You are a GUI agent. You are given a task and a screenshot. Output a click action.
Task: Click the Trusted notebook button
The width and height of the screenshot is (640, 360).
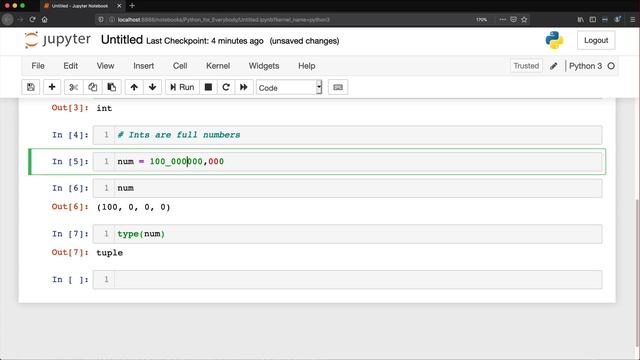(526, 66)
